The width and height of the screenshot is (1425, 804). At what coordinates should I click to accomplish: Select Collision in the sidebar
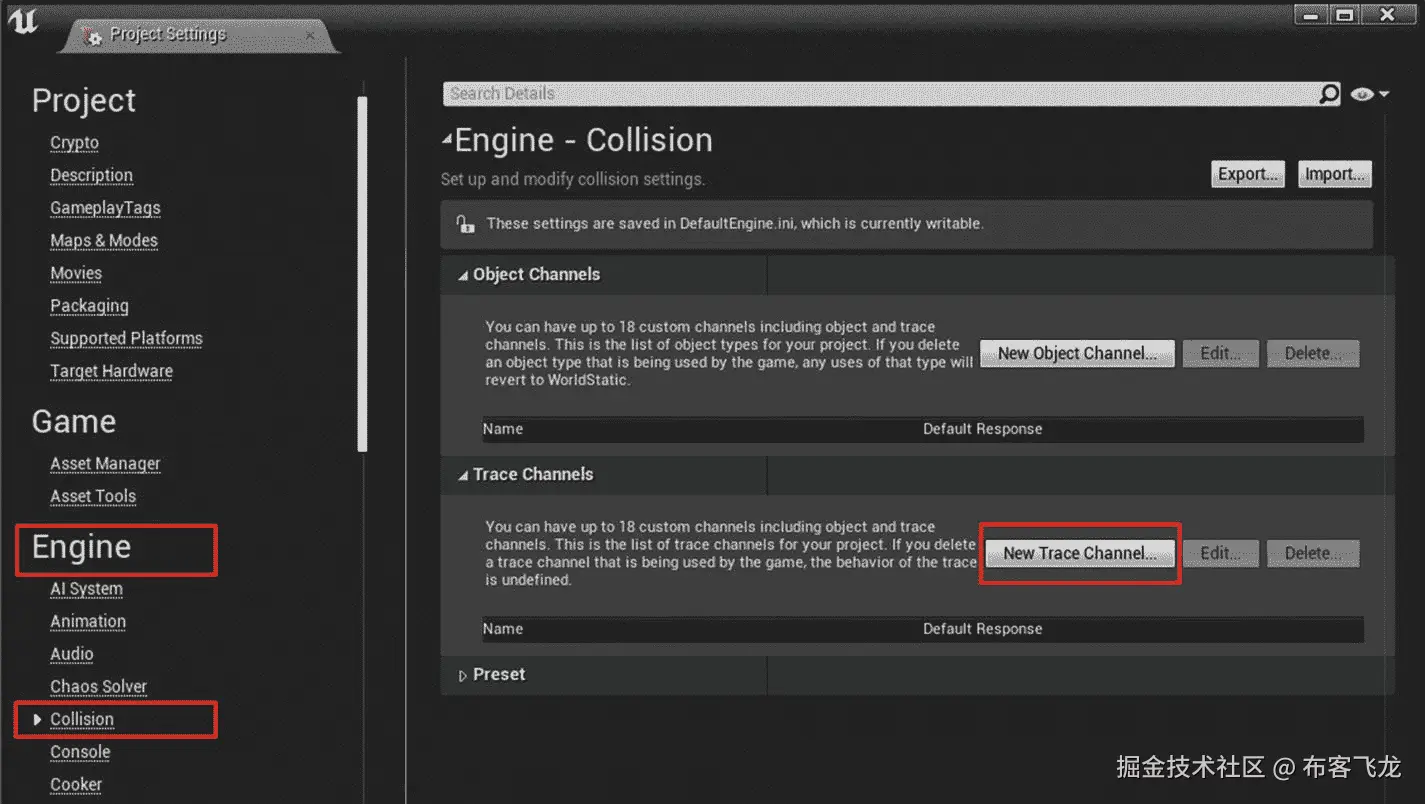(x=82, y=719)
